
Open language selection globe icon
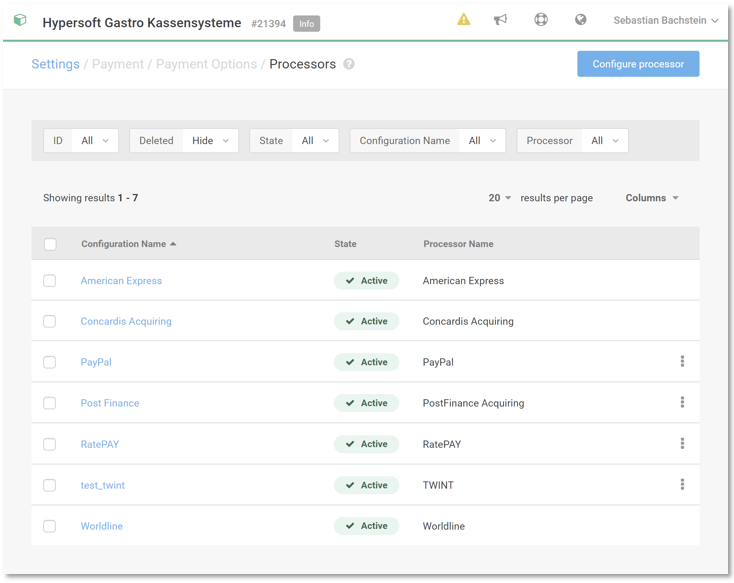click(580, 20)
